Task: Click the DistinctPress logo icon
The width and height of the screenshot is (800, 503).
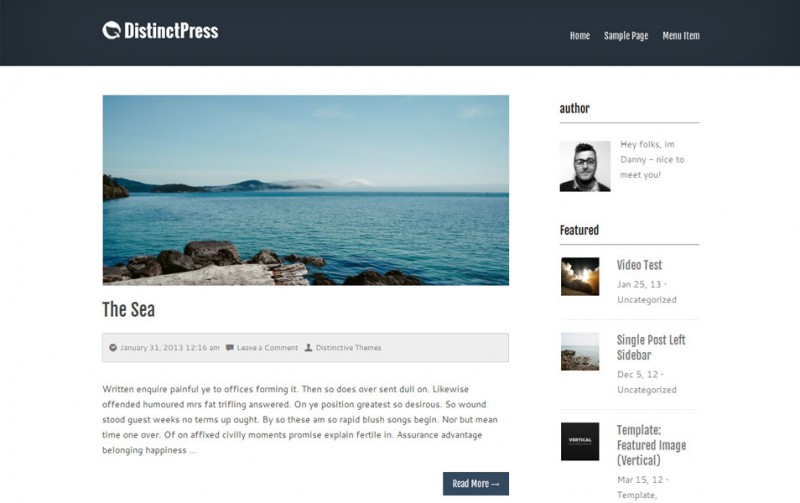Action: tap(111, 30)
